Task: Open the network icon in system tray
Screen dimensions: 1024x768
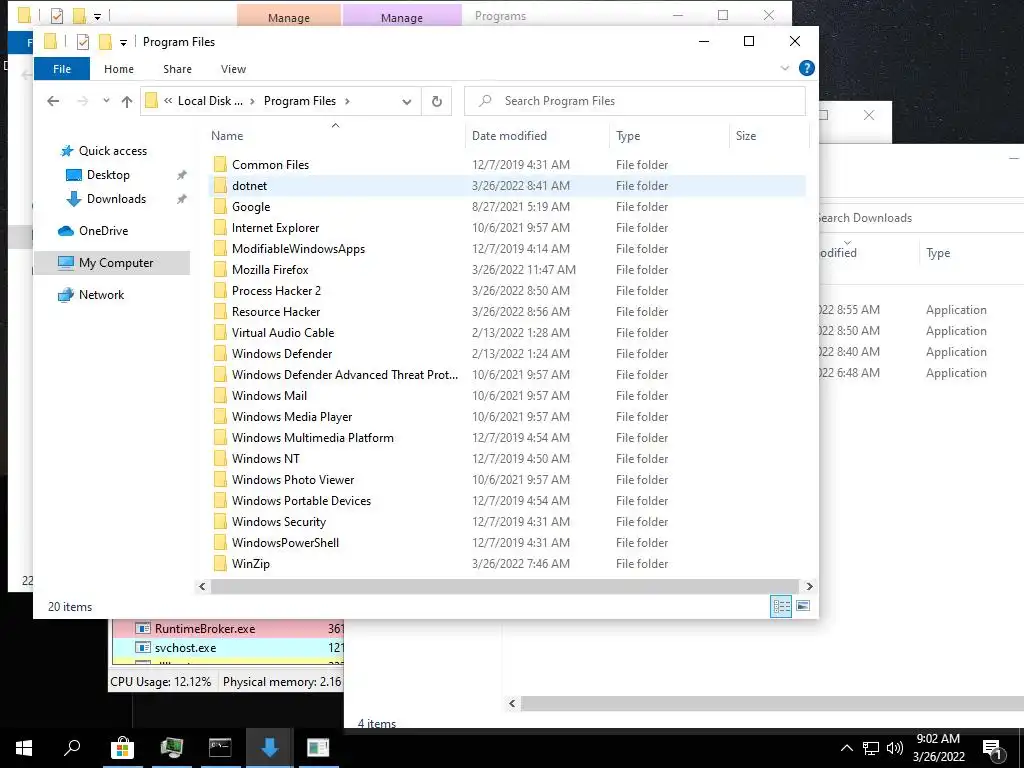Action: click(x=871, y=748)
